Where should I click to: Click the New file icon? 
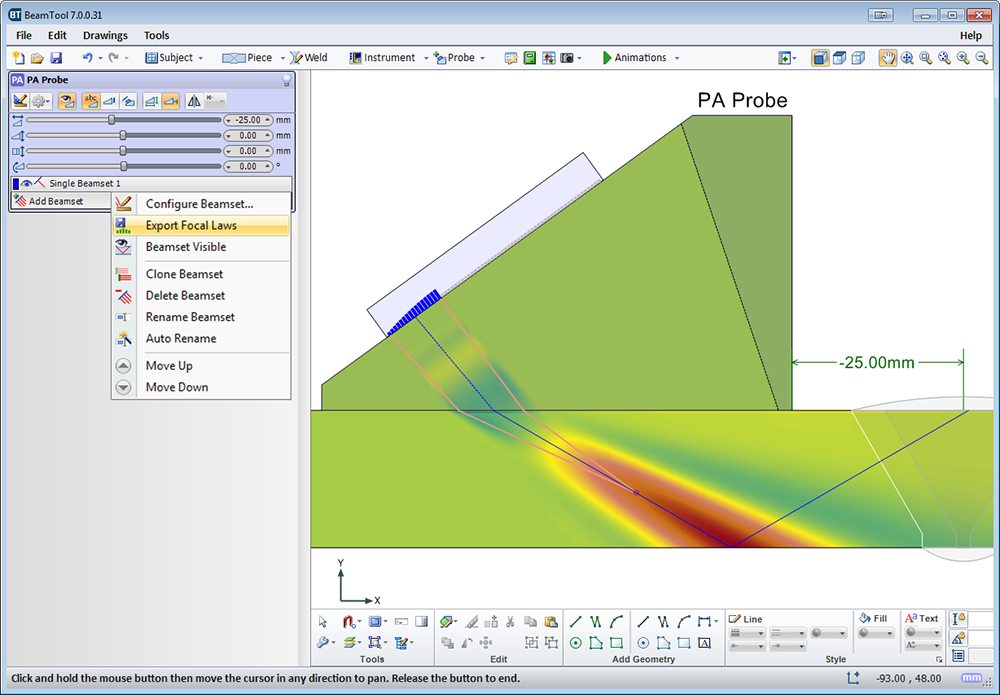coord(18,58)
